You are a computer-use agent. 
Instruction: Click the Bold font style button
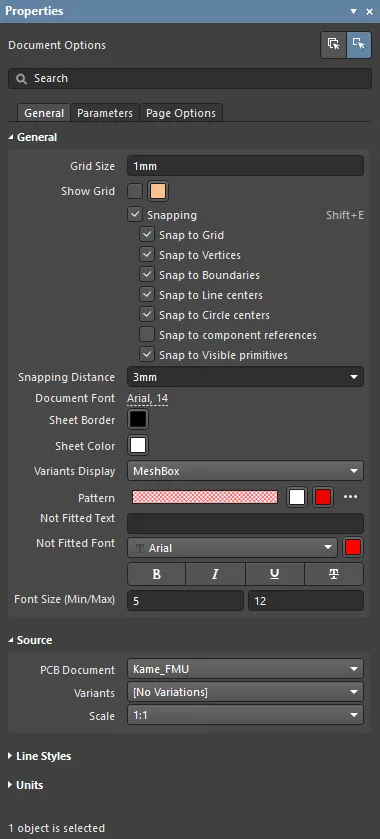156,574
